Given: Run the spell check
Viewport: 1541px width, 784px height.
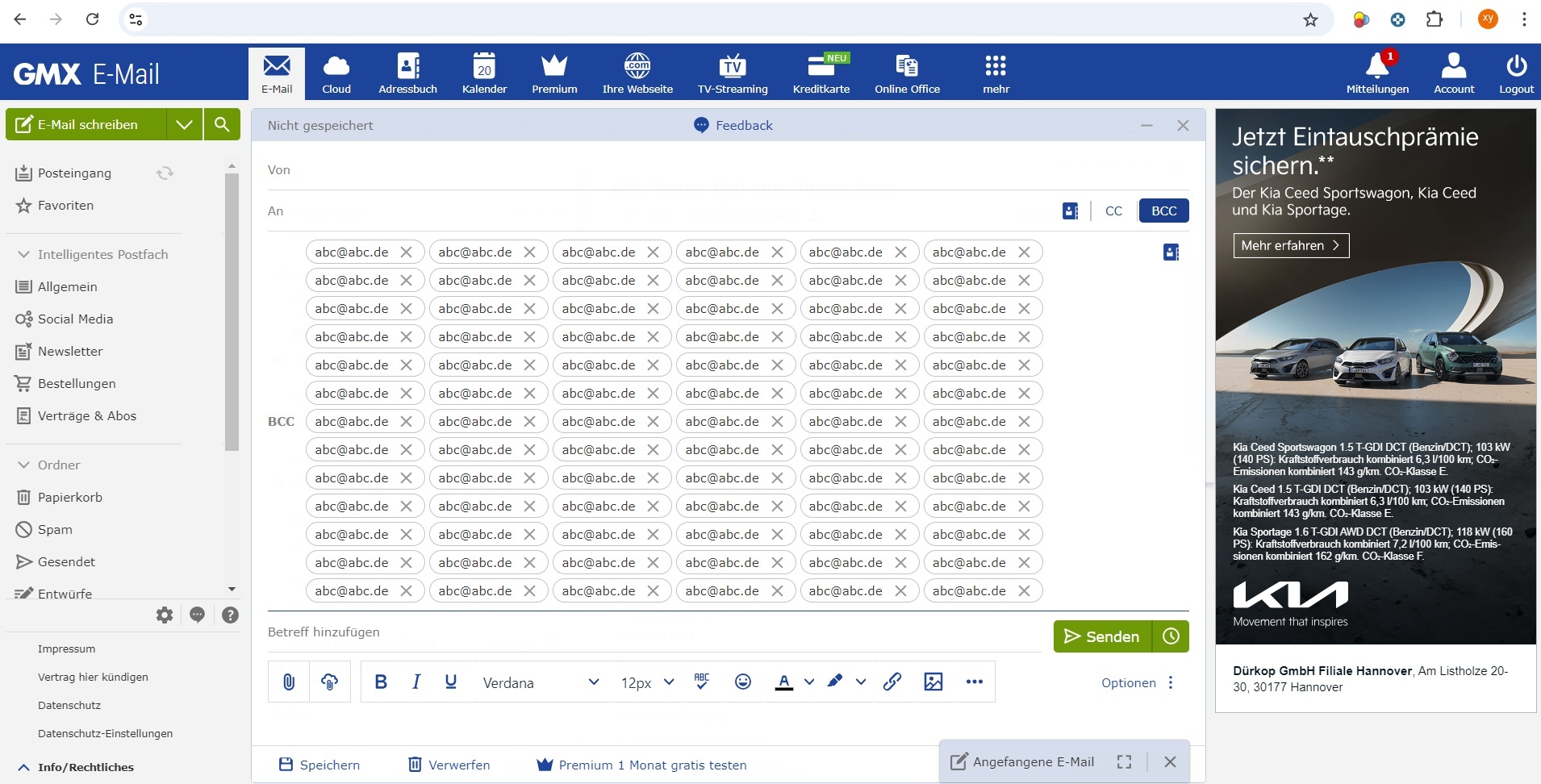Looking at the screenshot, I should (702, 682).
